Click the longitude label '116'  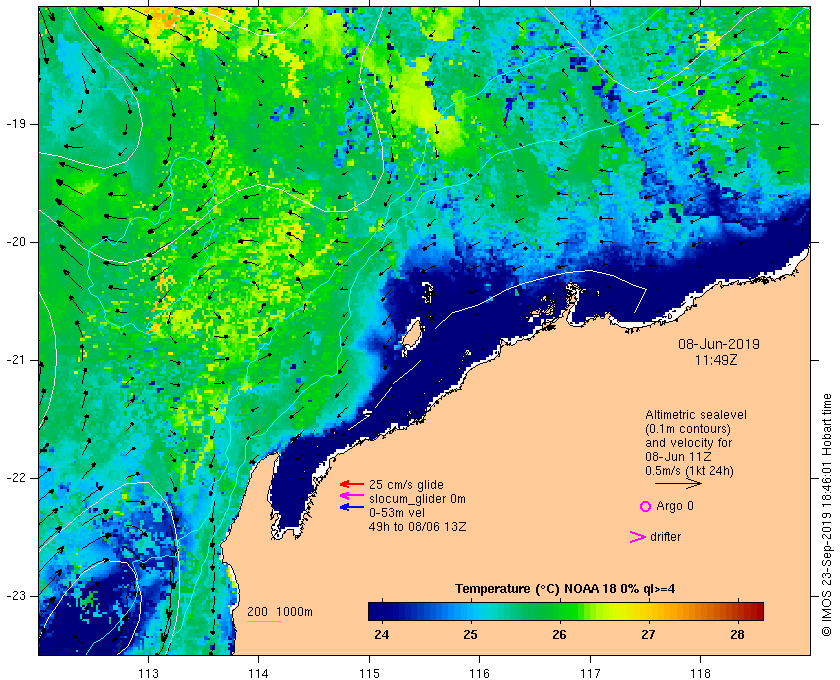tap(479, 674)
